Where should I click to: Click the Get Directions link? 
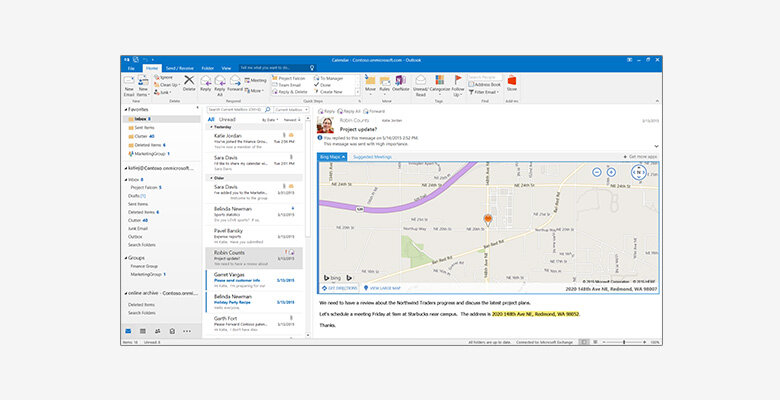(x=343, y=287)
